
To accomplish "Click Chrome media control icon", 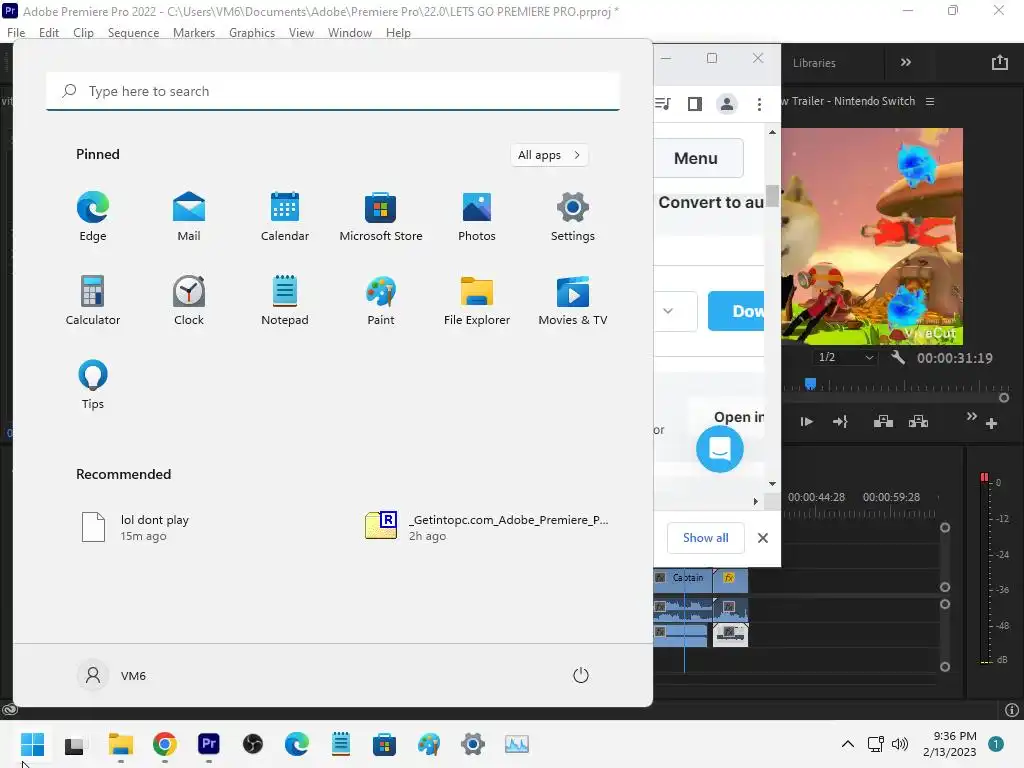I will (x=663, y=104).
